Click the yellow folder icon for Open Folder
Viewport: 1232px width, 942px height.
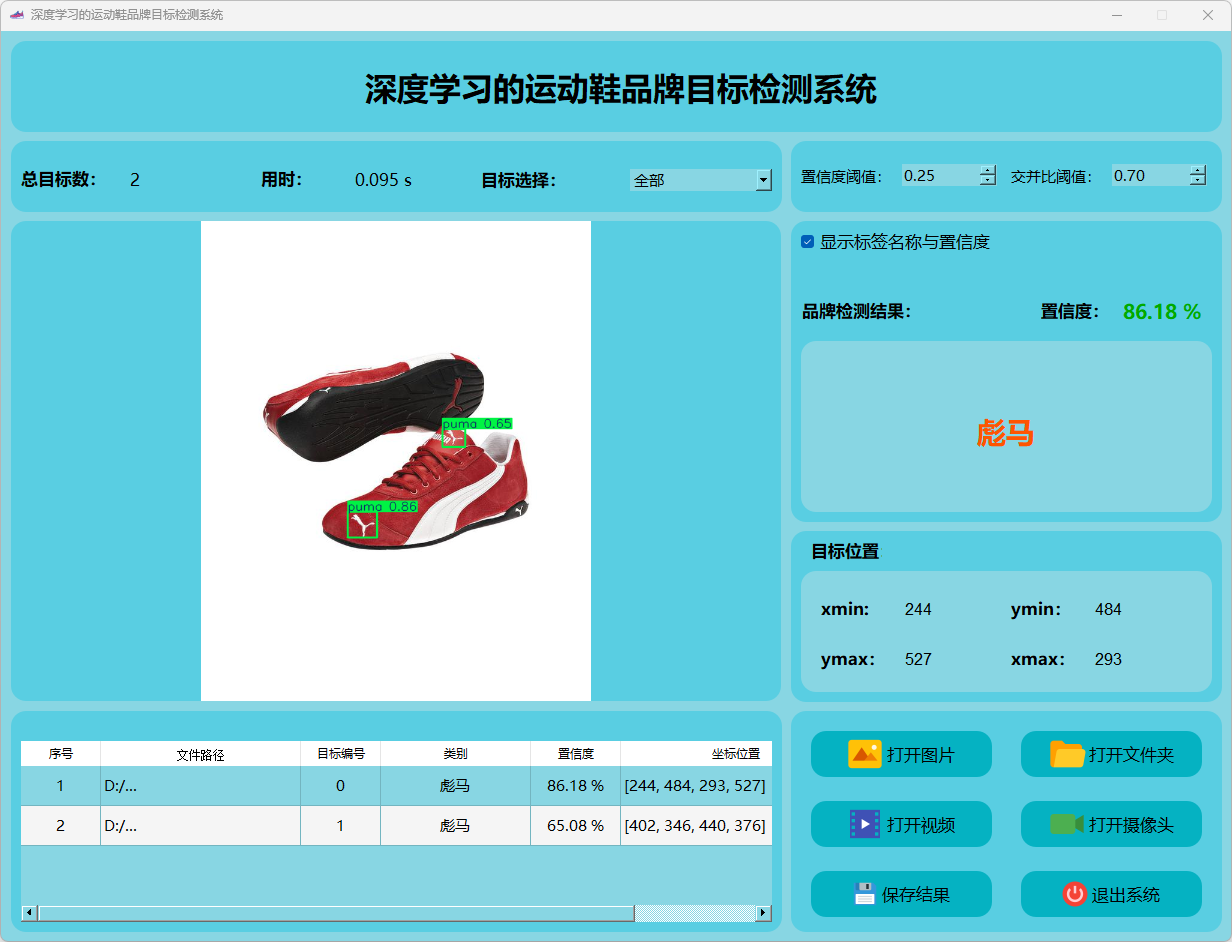[1067, 754]
